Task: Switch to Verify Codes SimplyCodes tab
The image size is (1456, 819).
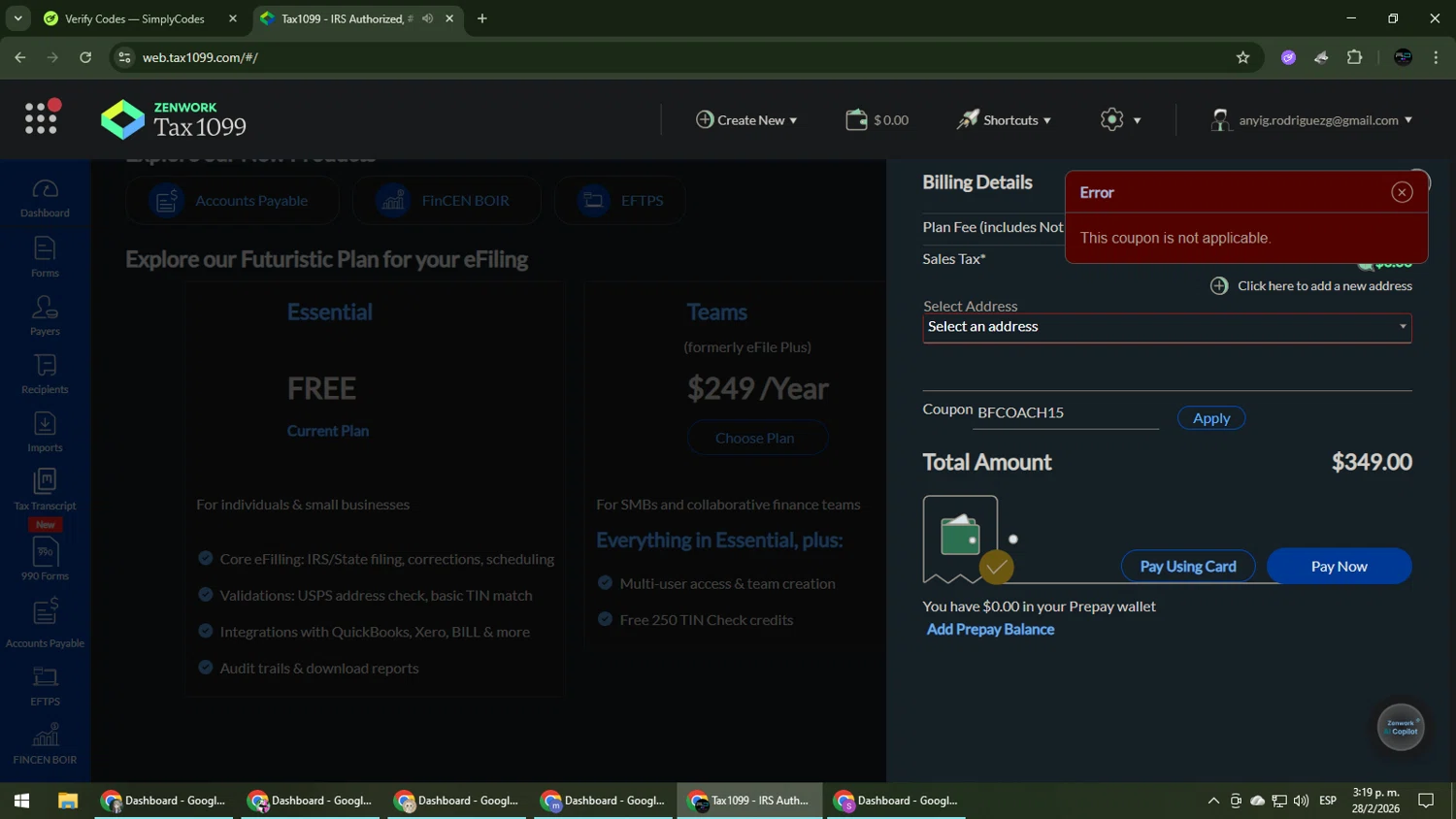Action: (x=141, y=18)
